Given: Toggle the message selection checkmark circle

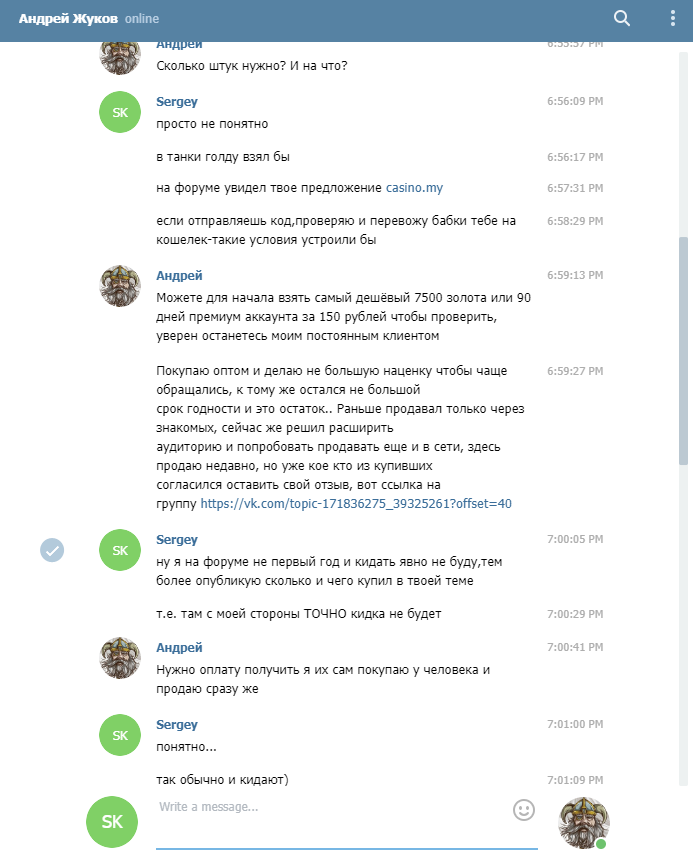Looking at the screenshot, I should (52, 550).
